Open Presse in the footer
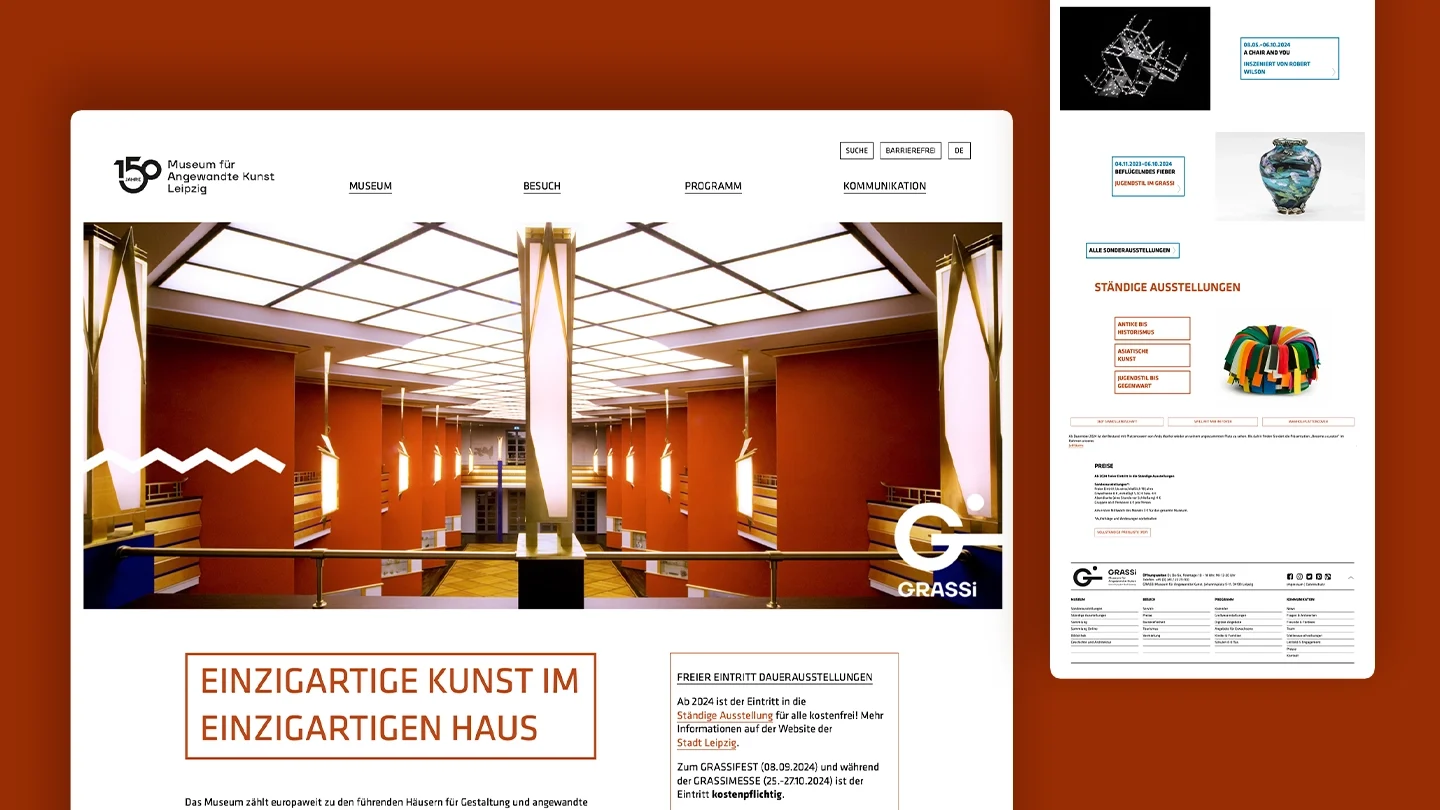1440x810 pixels. (x=1292, y=649)
